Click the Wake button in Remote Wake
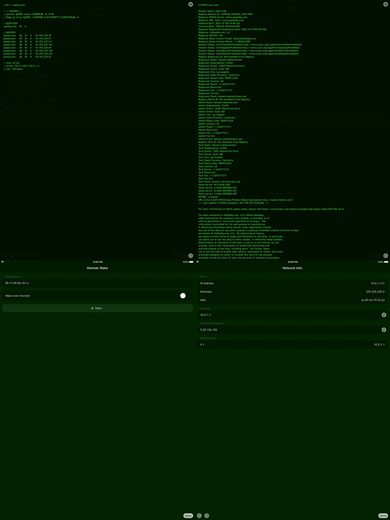The height and width of the screenshot is (520, 390). (x=97, y=308)
